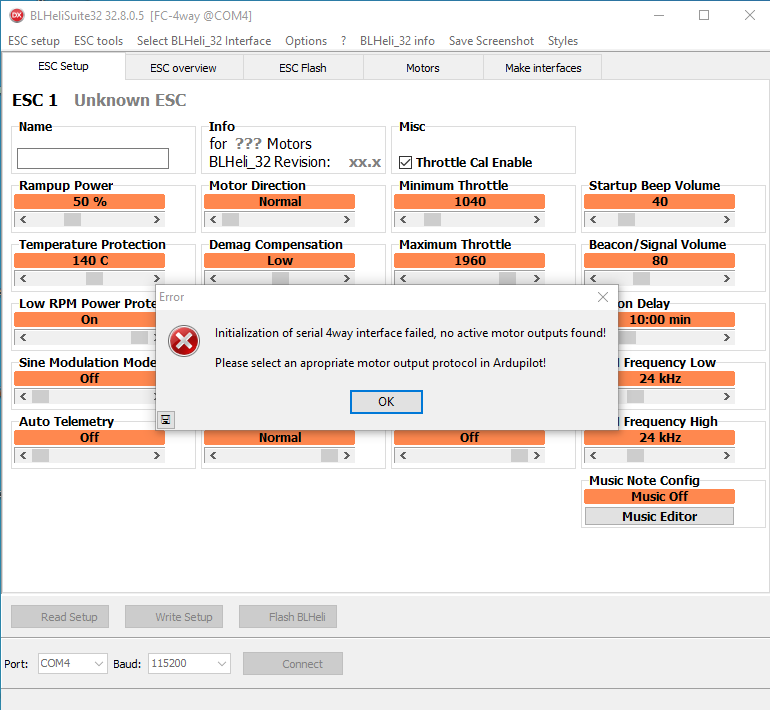This screenshot has width=770, height=710.
Task: Click the 140 C Temperature Protection value
Action: click(x=89, y=260)
